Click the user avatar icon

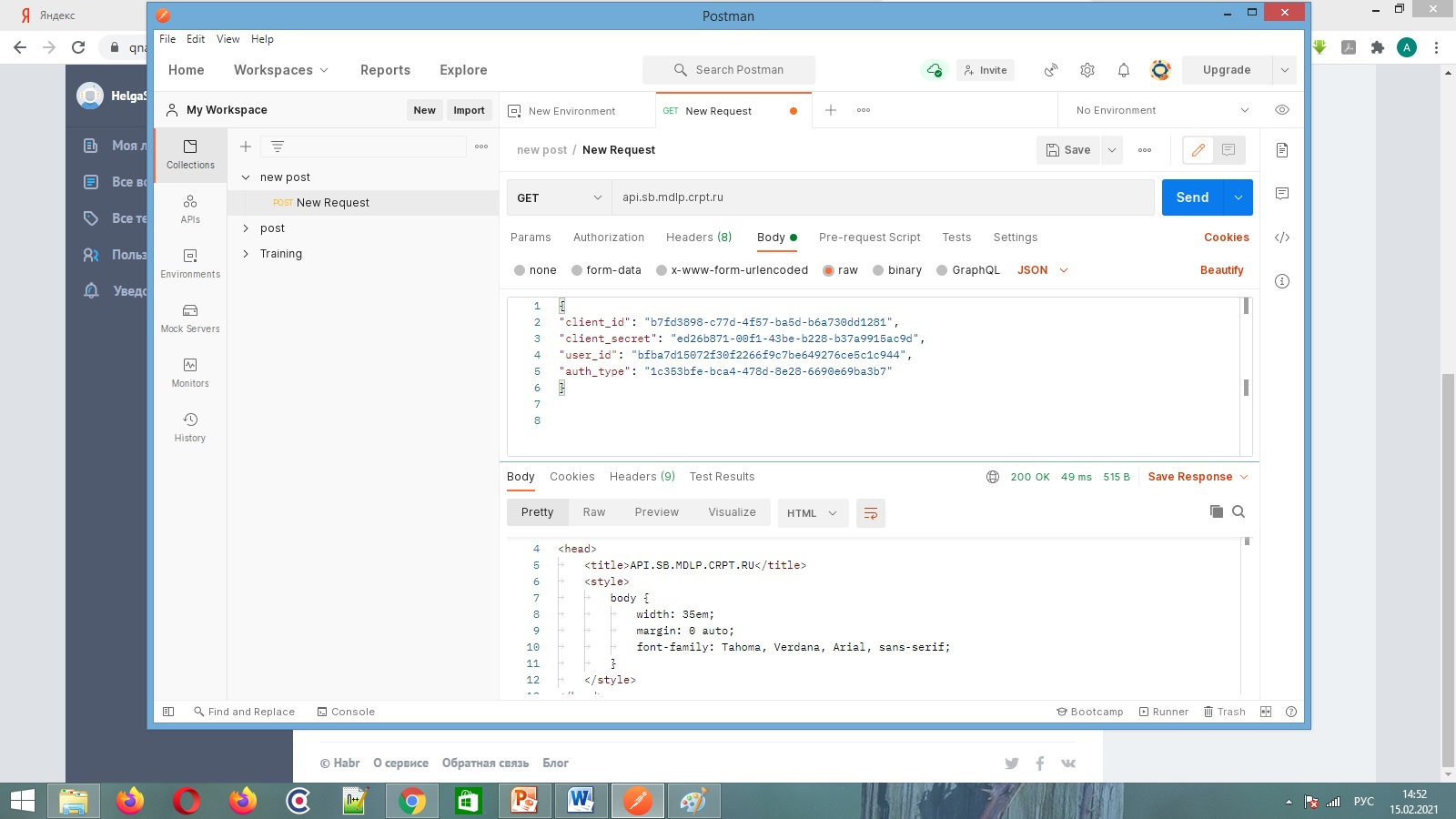click(x=1160, y=70)
